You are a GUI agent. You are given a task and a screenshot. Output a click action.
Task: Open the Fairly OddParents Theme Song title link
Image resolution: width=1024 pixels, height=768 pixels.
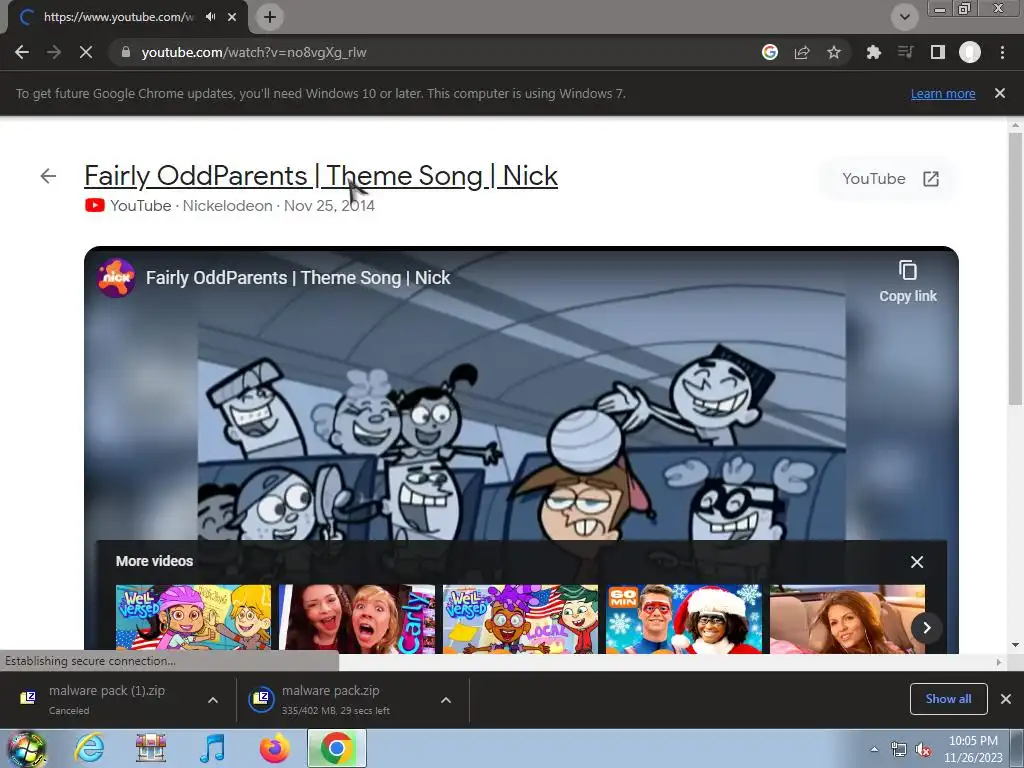coord(321,176)
